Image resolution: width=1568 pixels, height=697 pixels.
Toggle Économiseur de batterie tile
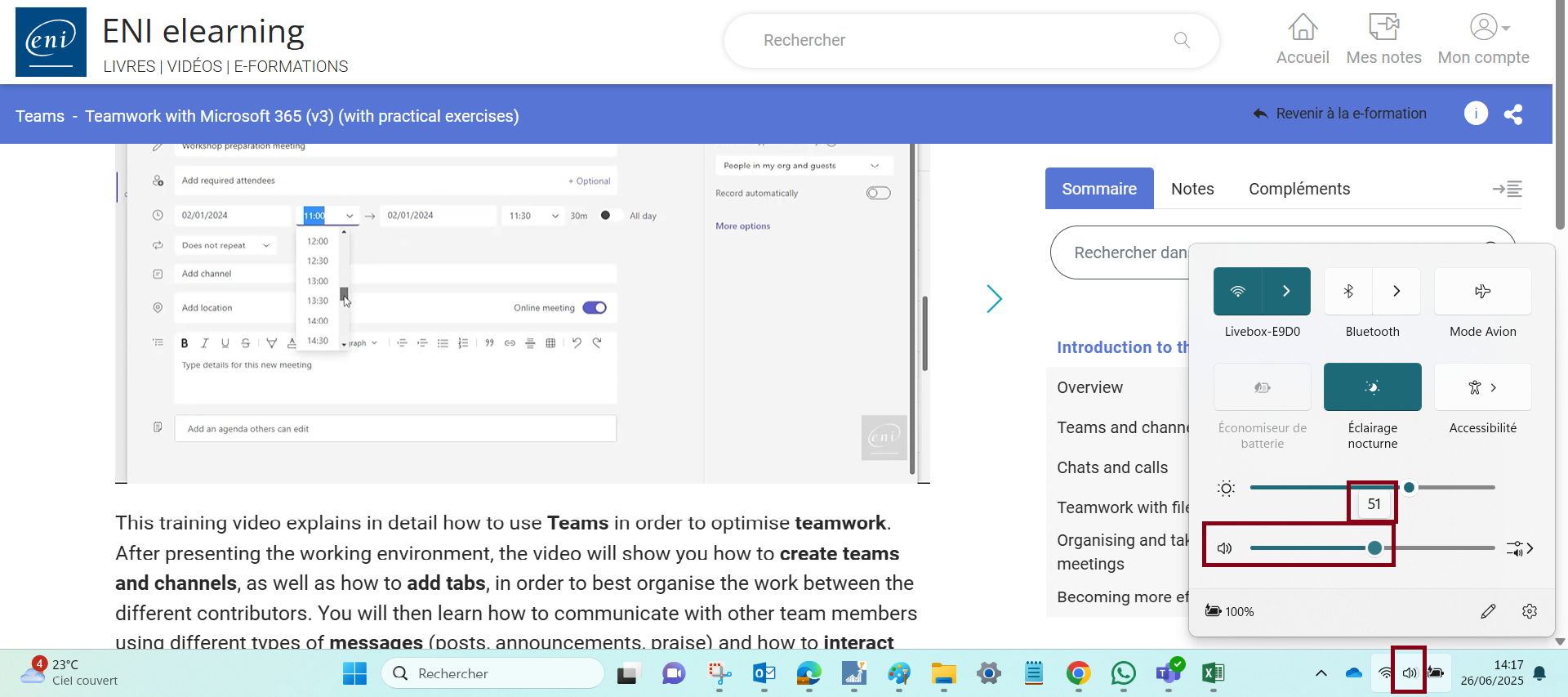coord(1262,387)
